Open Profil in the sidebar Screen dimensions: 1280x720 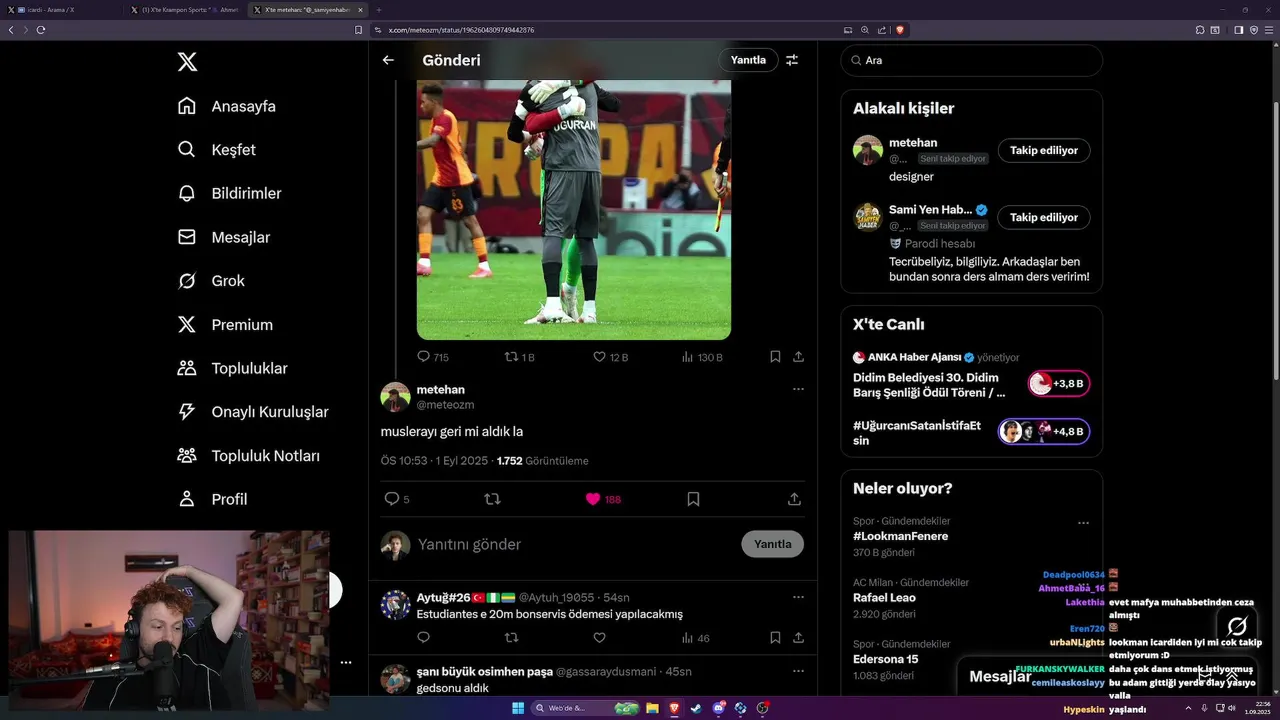point(212,499)
